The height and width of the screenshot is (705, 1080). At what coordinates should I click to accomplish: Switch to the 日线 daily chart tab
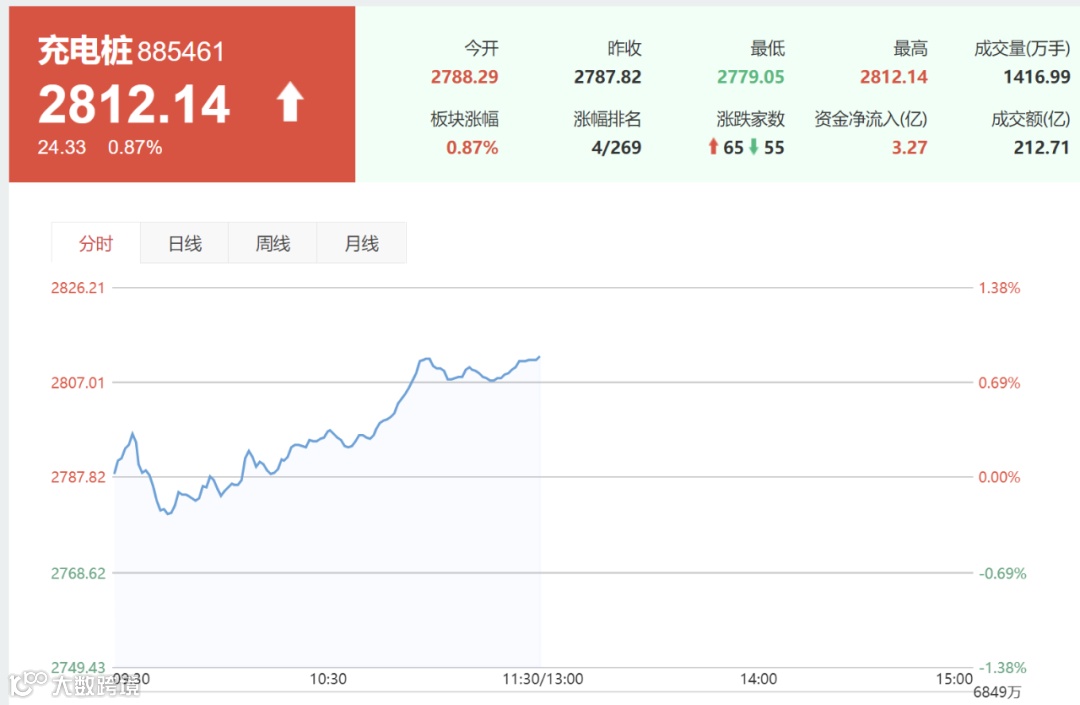click(x=185, y=243)
